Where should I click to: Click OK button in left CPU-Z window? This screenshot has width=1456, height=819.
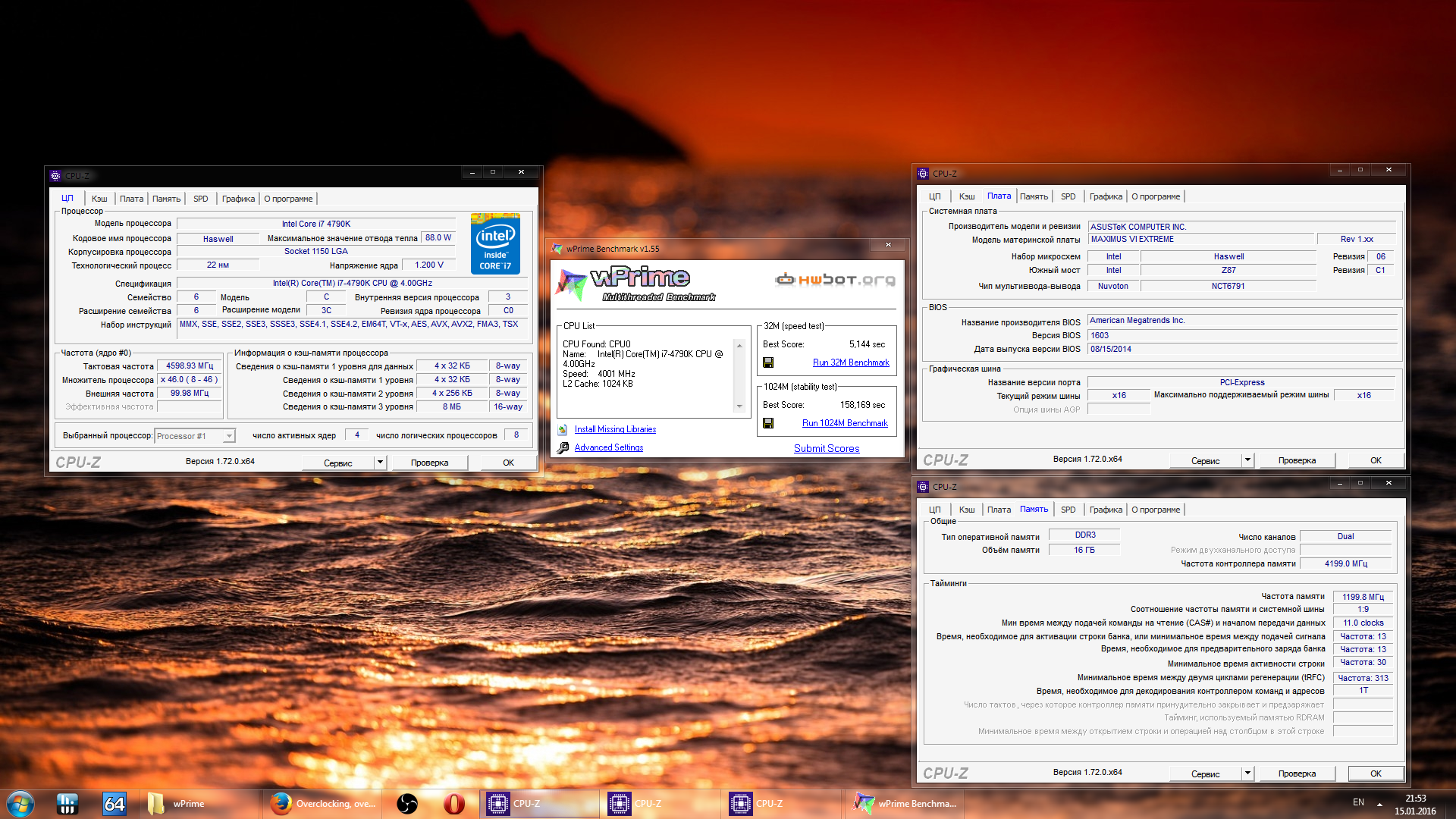[x=508, y=463]
